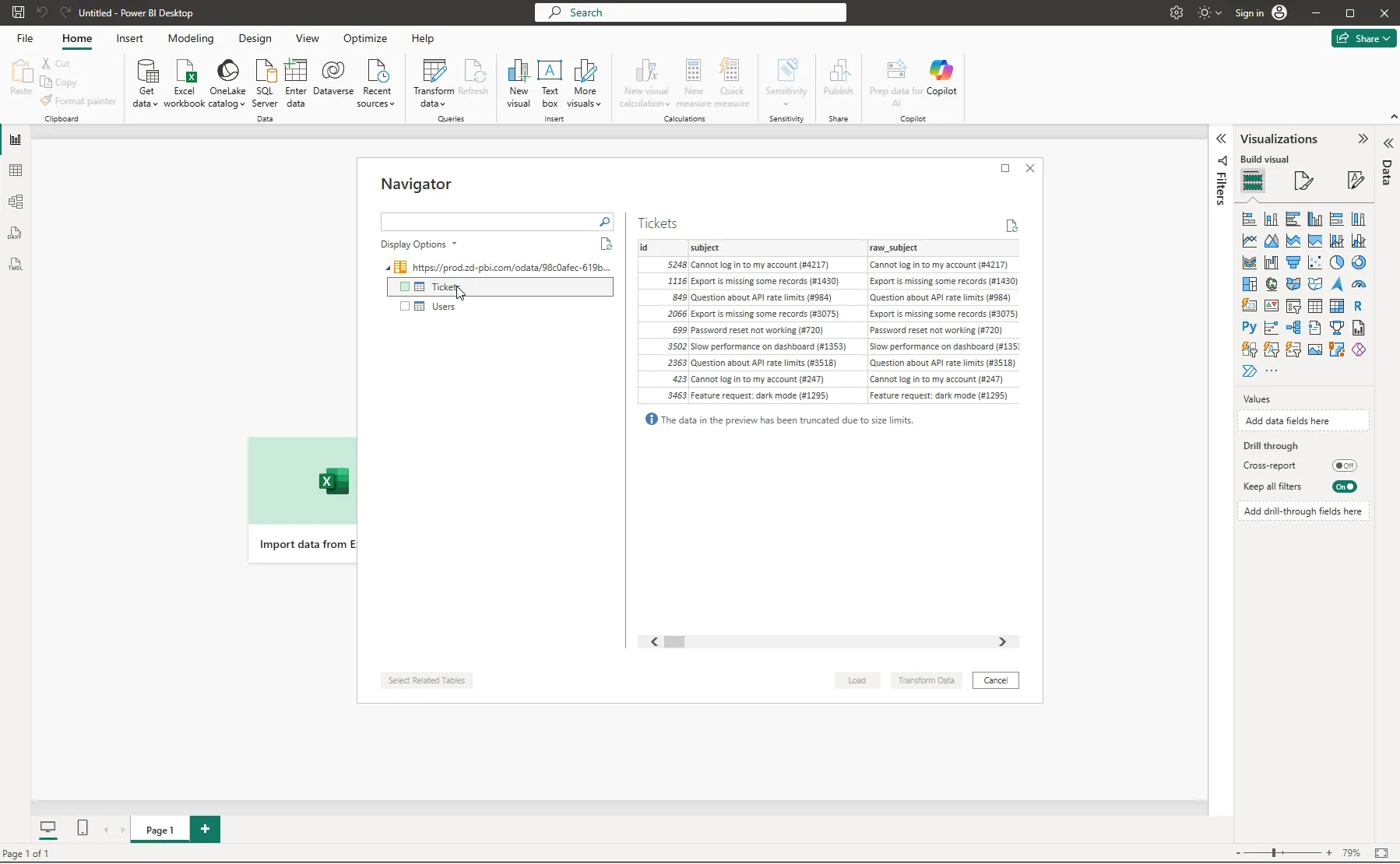Viewport: 1400px width, 864px height.
Task: Switch to Table view in sidebar
Action: click(x=16, y=170)
